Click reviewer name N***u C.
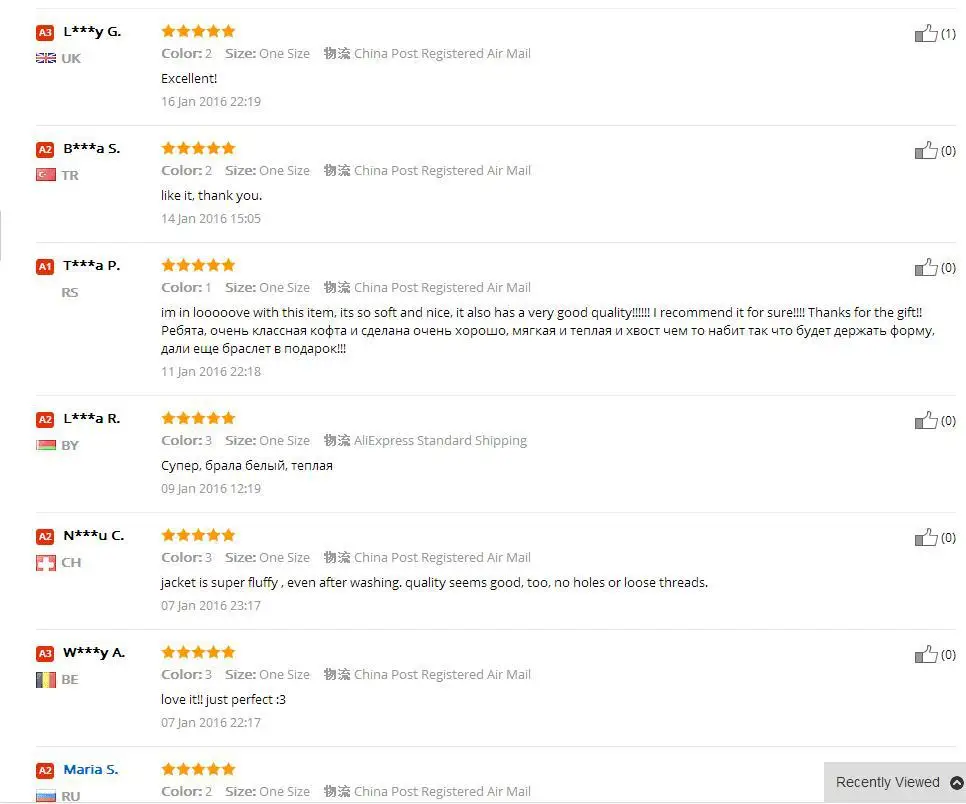This screenshot has height=804, width=966. pyautogui.click(x=94, y=535)
